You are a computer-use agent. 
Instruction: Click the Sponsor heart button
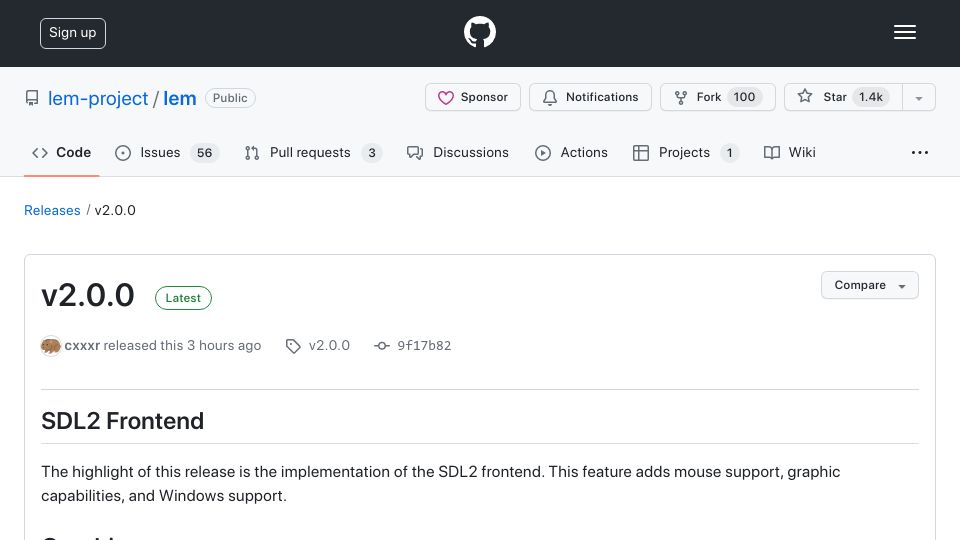(x=473, y=97)
